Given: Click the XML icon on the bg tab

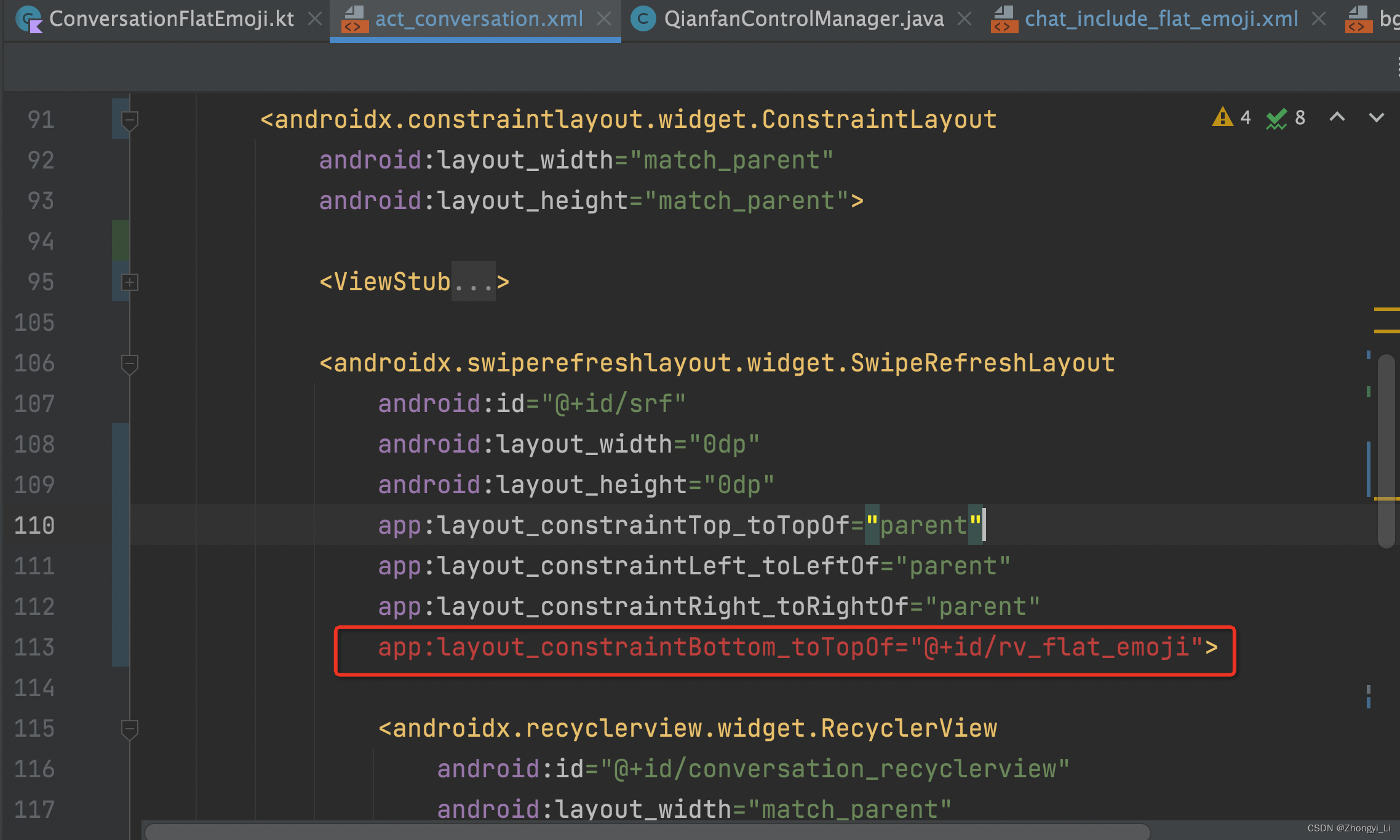Looking at the screenshot, I should pos(1358,18).
